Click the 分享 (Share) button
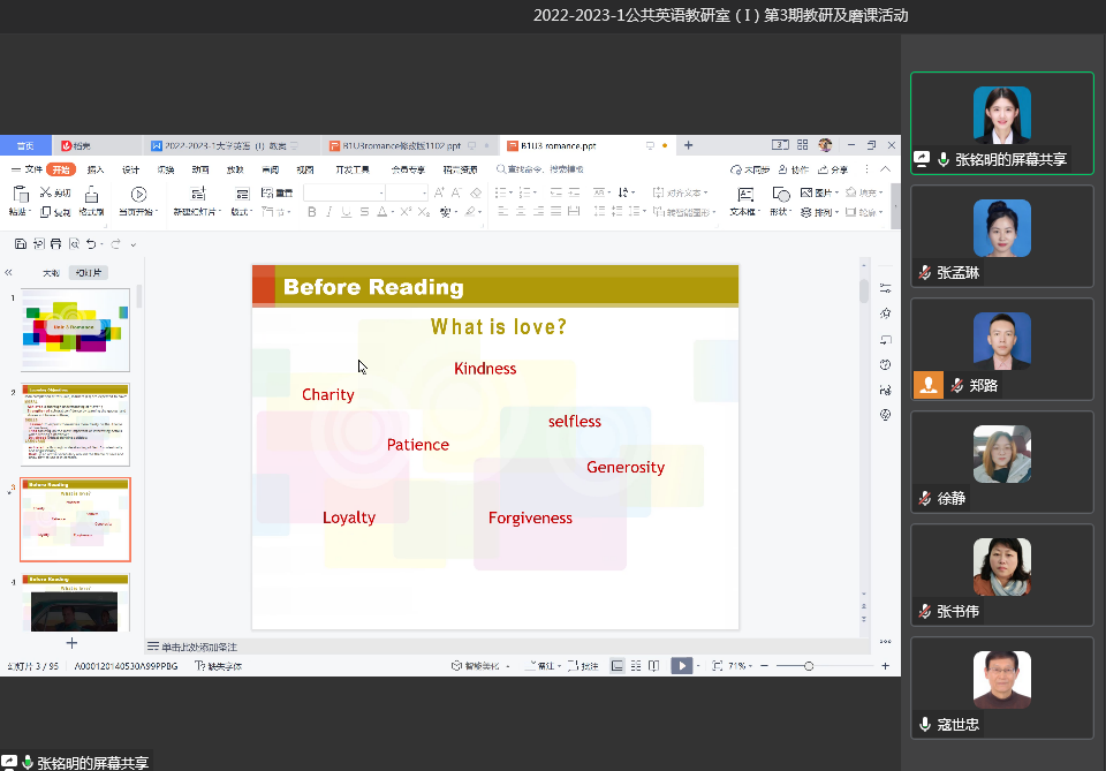 click(x=833, y=170)
